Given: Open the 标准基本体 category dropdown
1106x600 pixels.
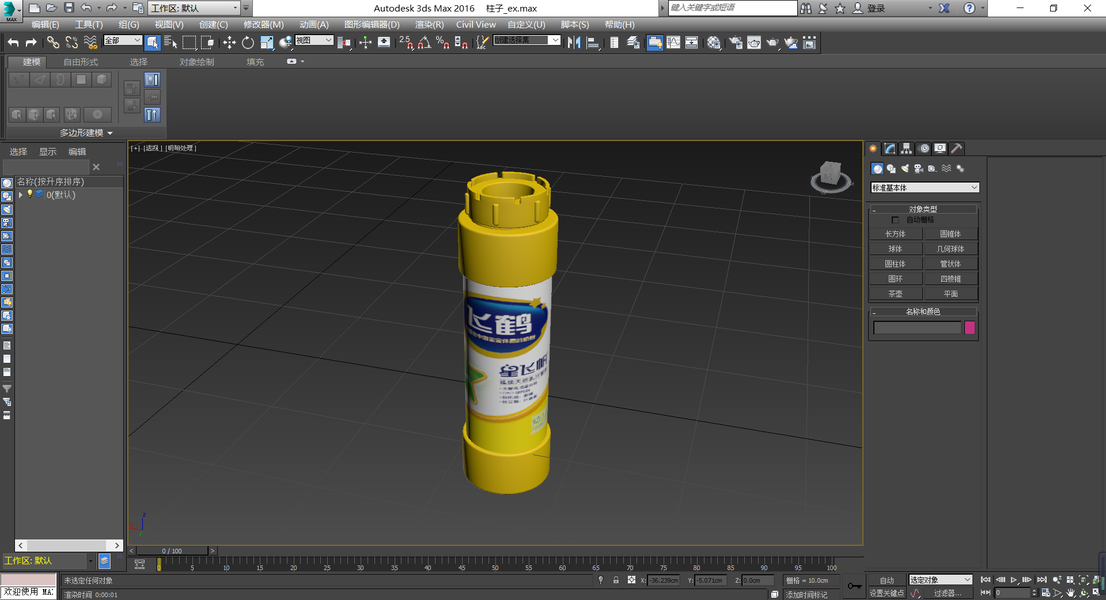Looking at the screenshot, I should (925, 188).
